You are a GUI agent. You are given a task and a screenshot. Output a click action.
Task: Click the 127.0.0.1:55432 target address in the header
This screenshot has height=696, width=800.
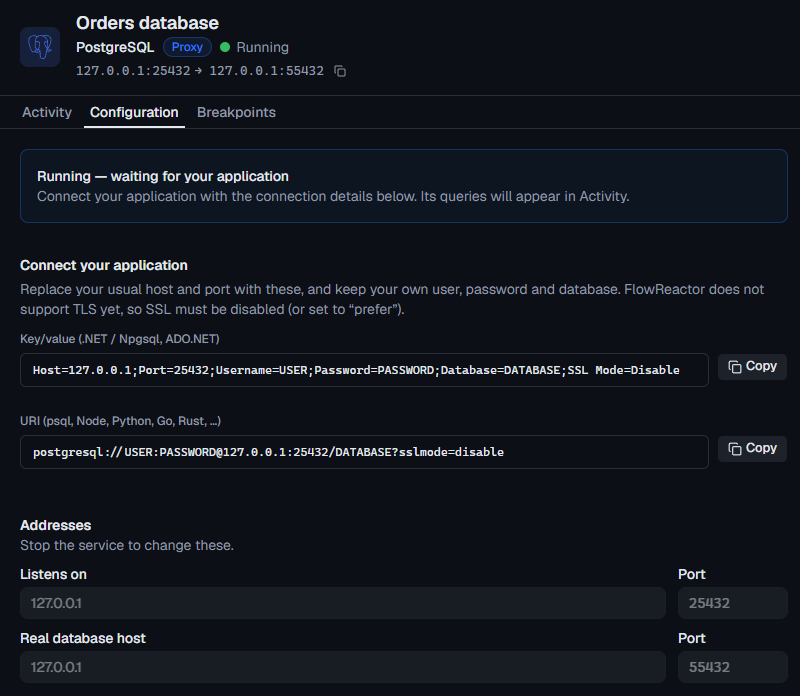(x=266, y=71)
